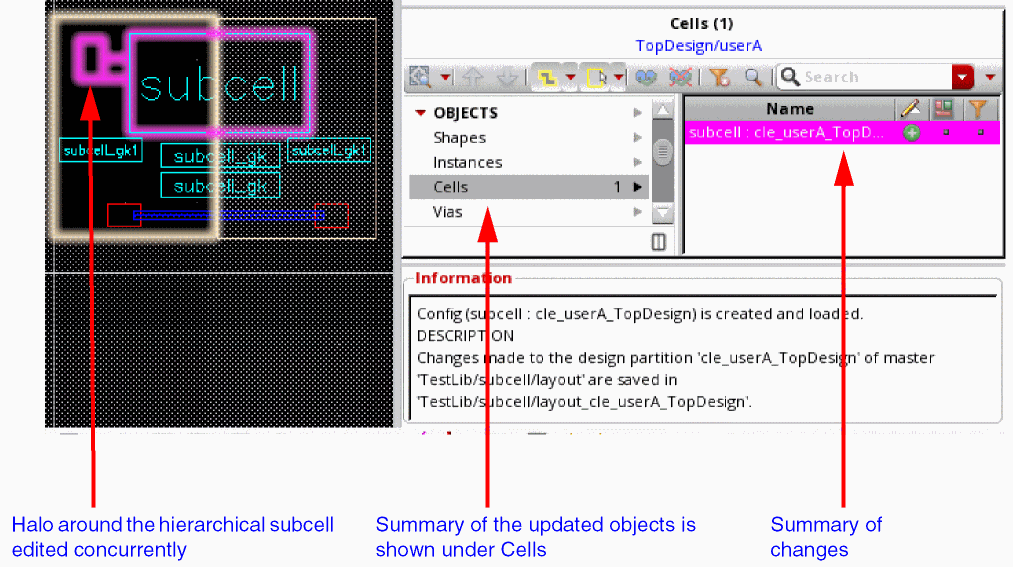Screen dimensions: 1013x567
Task: Click the left red square shape in layout canvas
Action: click(124, 215)
